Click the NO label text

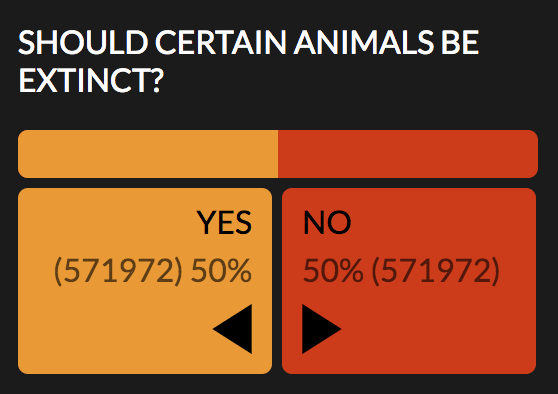(327, 222)
